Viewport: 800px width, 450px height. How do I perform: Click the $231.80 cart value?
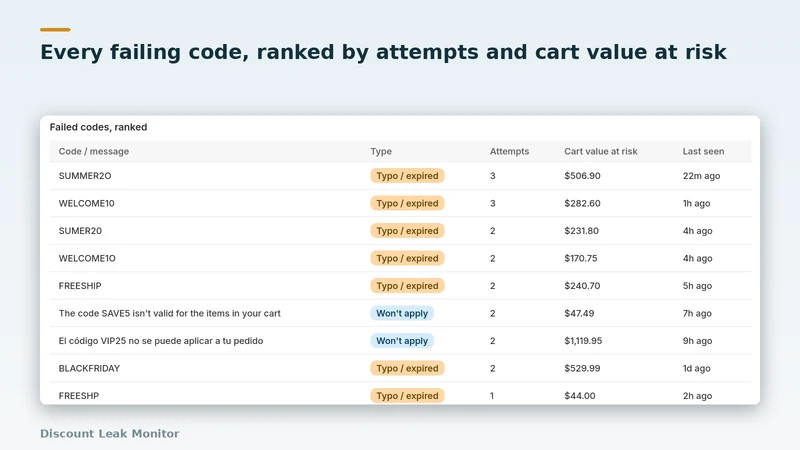tap(581, 231)
